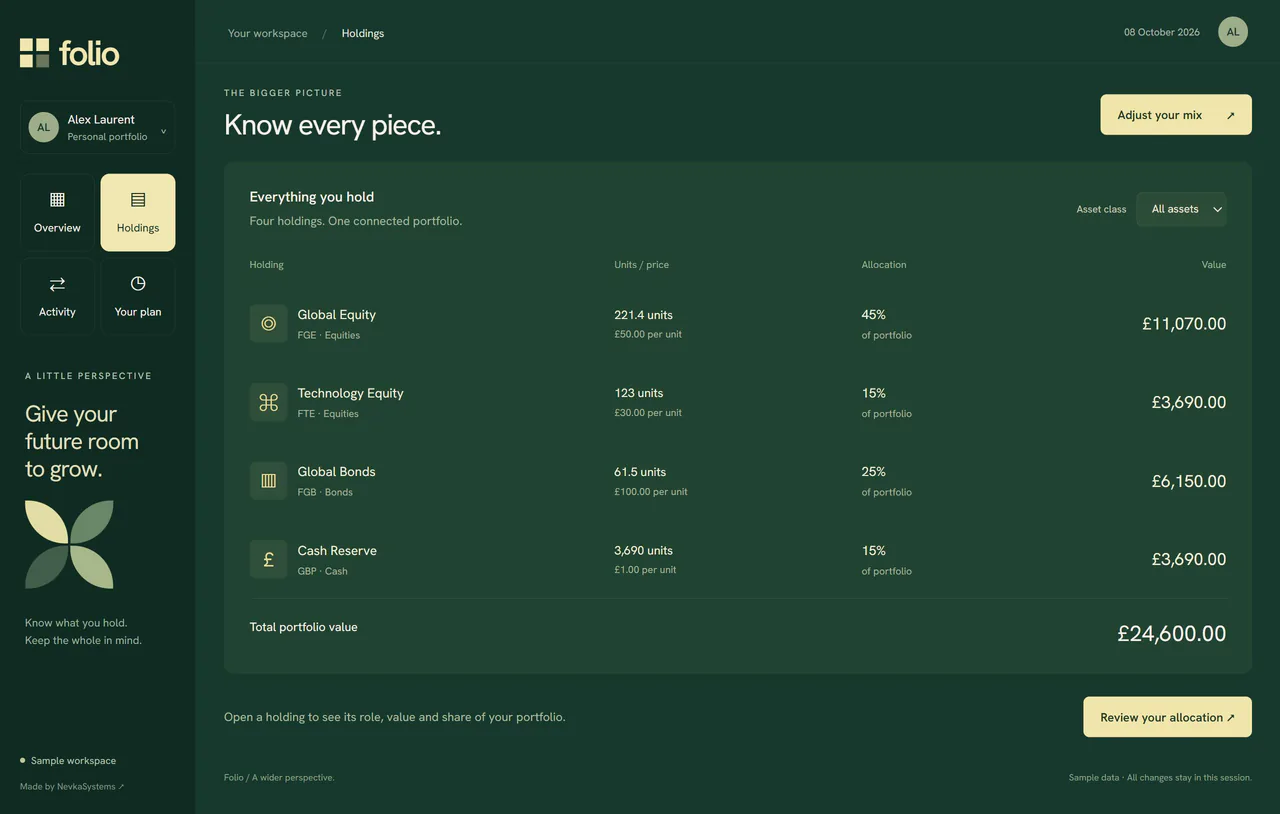Click the 25% allocation figure
Viewport: 1280px width, 814px height.
click(874, 471)
